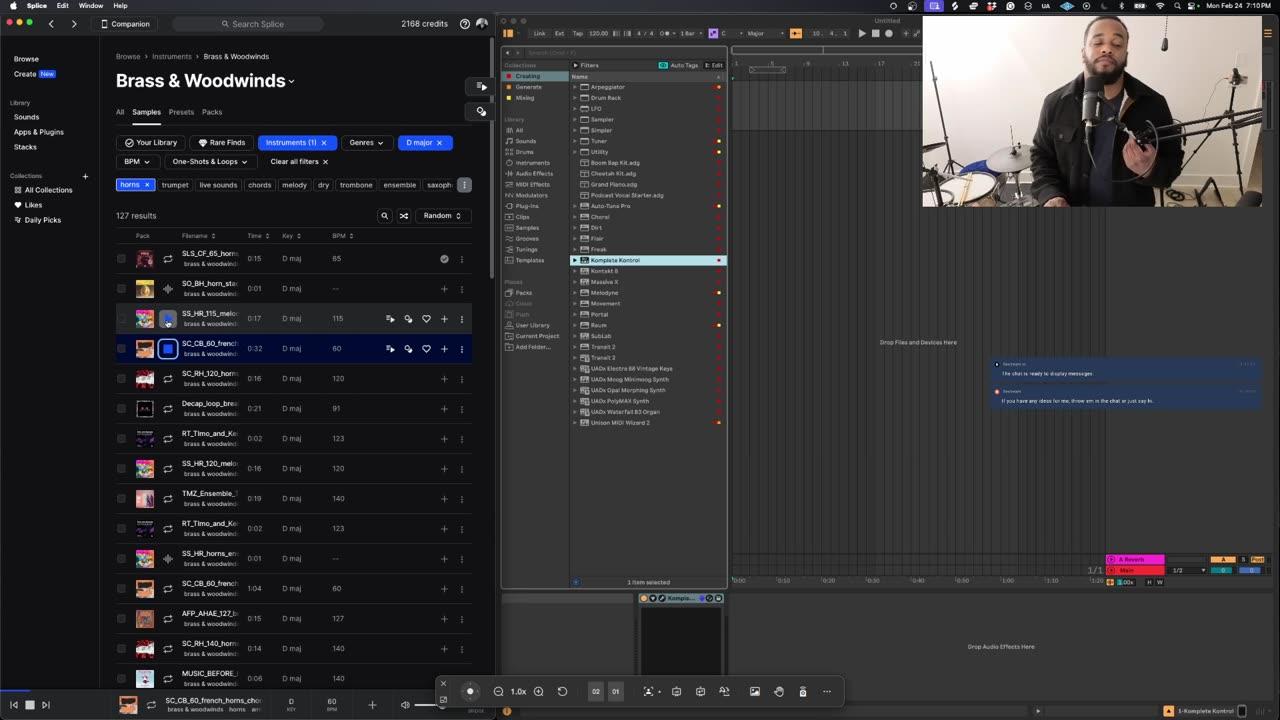Expand Arpeggiator folder in Ableton browser
The image size is (1280, 720).
[575, 87]
